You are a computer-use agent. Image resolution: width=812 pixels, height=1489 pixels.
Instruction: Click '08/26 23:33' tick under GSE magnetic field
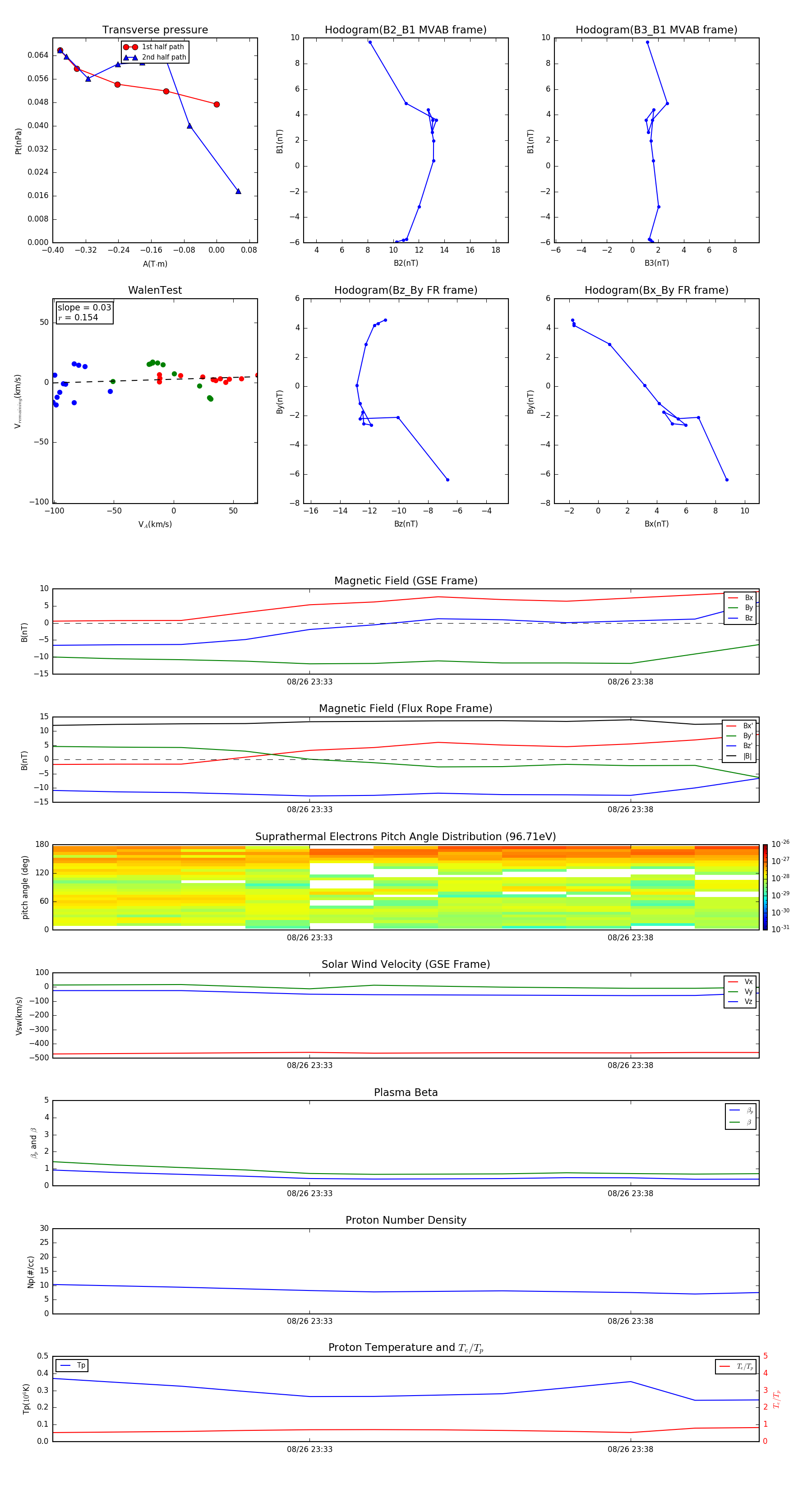tap(310, 681)
